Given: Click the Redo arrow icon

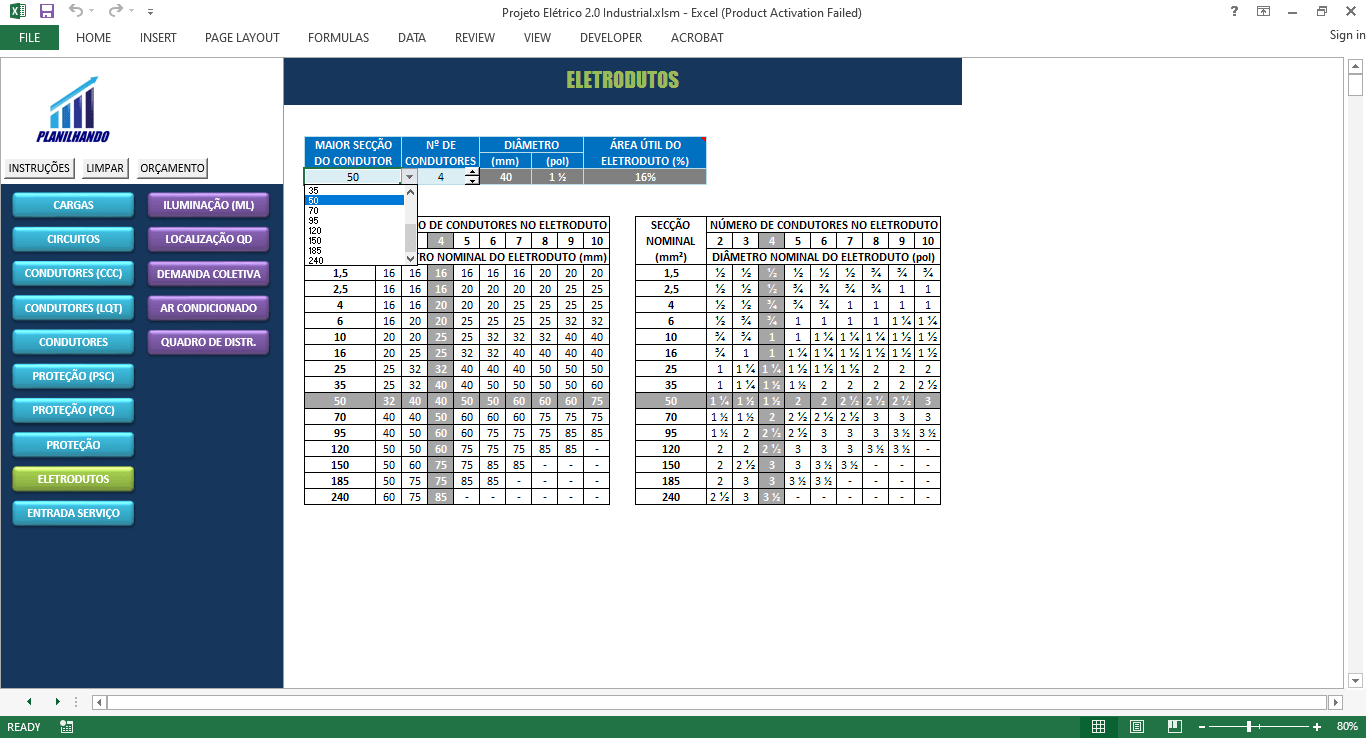Looking at the screenshot, I should (x=115, y=12).
